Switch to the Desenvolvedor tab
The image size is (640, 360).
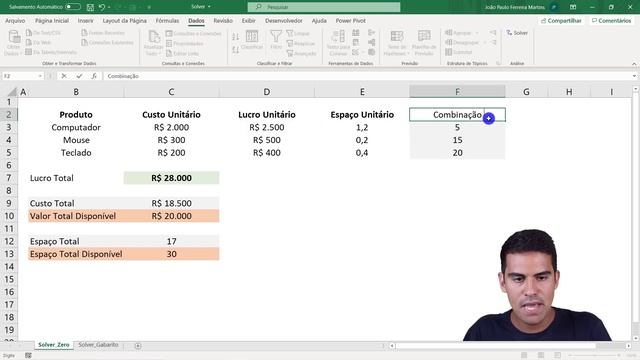[284, 20]
